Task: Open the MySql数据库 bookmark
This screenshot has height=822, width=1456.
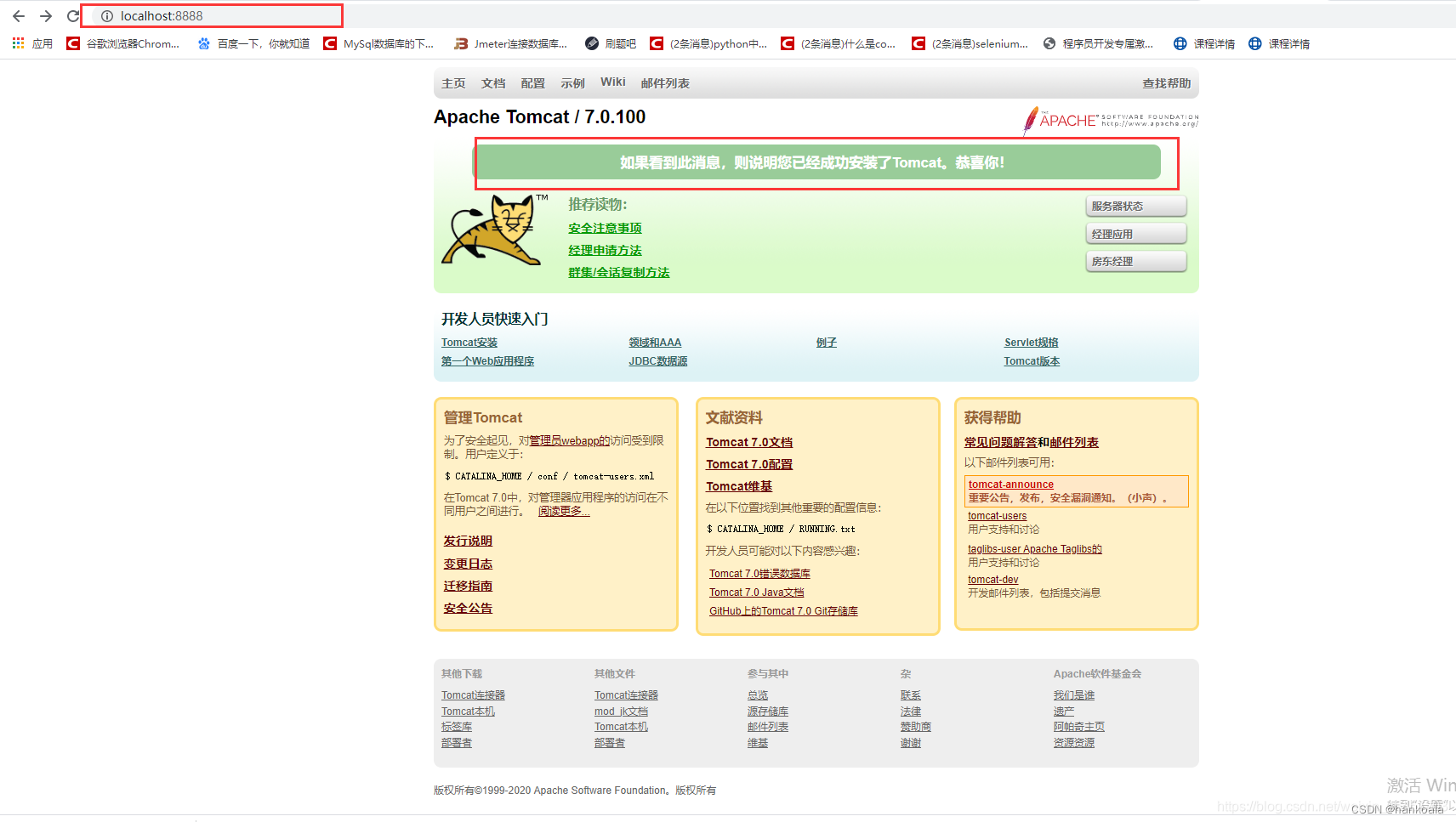Action: (x=379, y=43)
